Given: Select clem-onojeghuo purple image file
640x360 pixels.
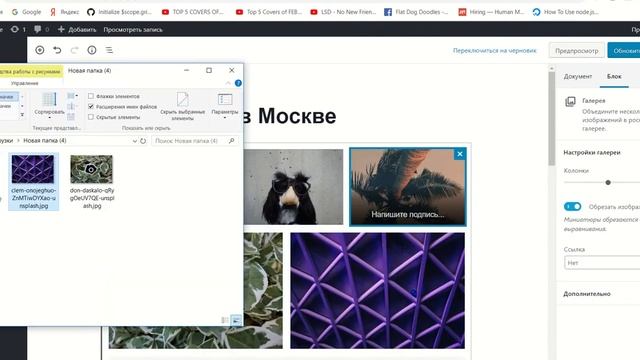Looking at the screenshot, I should (33, 182).
